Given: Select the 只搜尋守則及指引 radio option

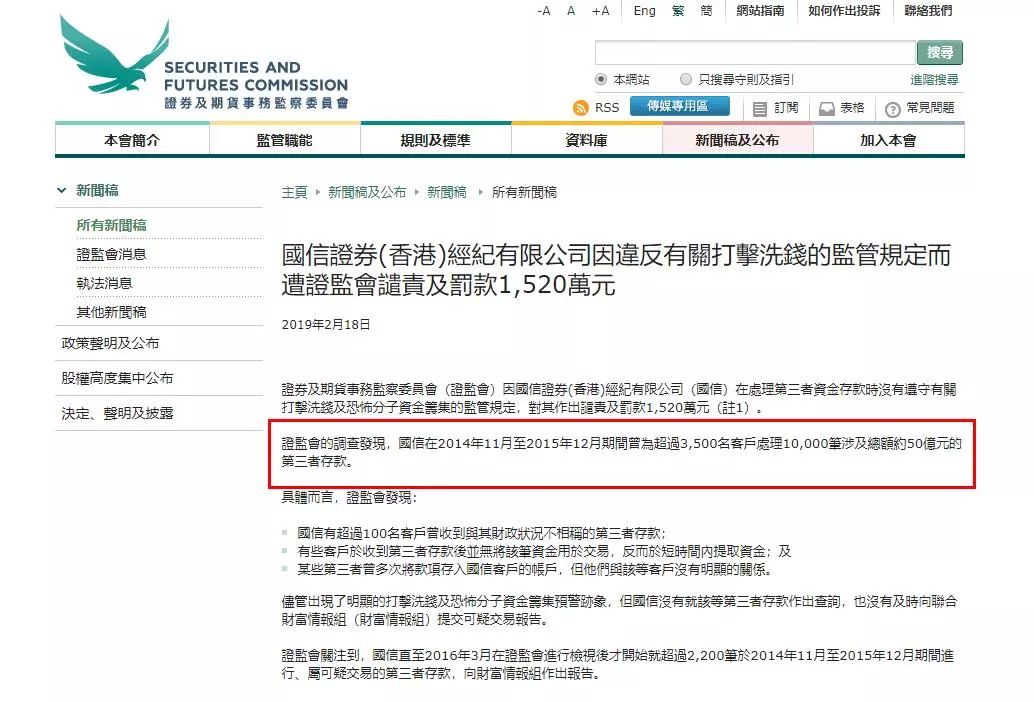Looking at the screenshot, I should (686, 79).
